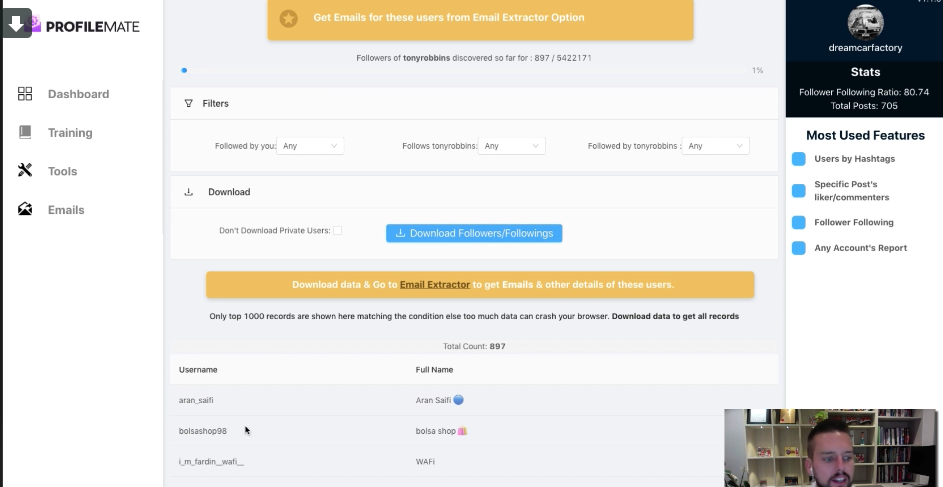The width and height of the screenshot is (943, 487).
Task: Click the Any Account's Report blue square
Action: [799, 248]
